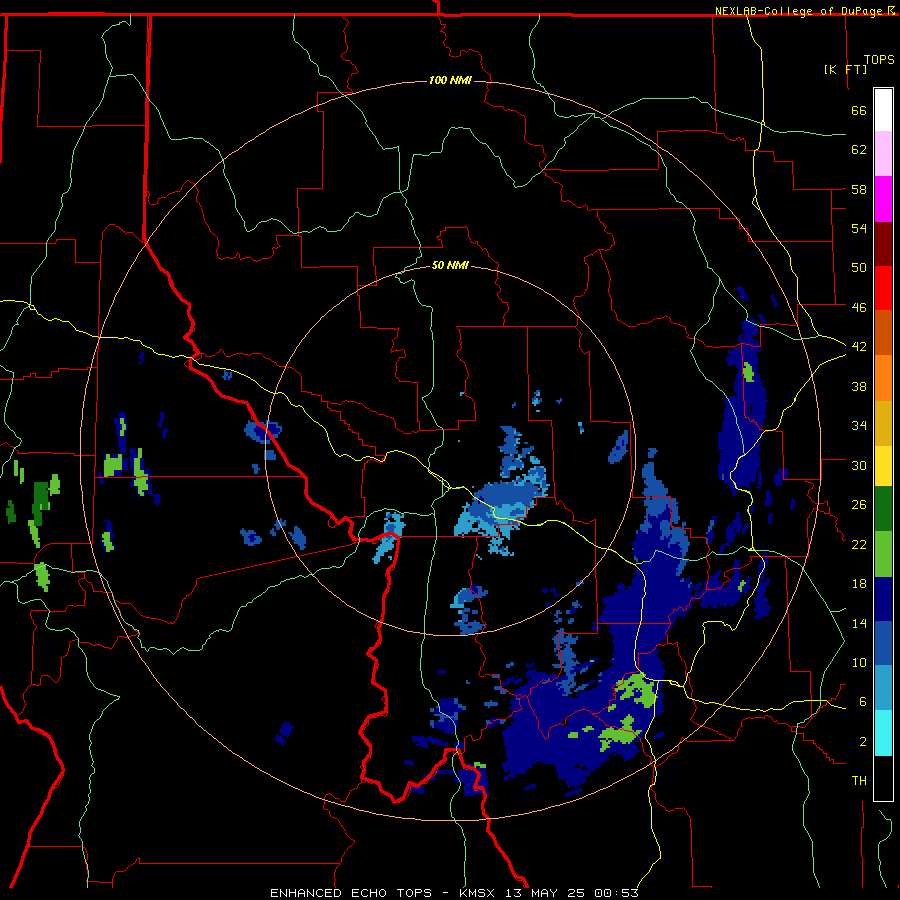Click the 62 legend value
This screenshot has height=900, width=900.
tap(859, 150)
